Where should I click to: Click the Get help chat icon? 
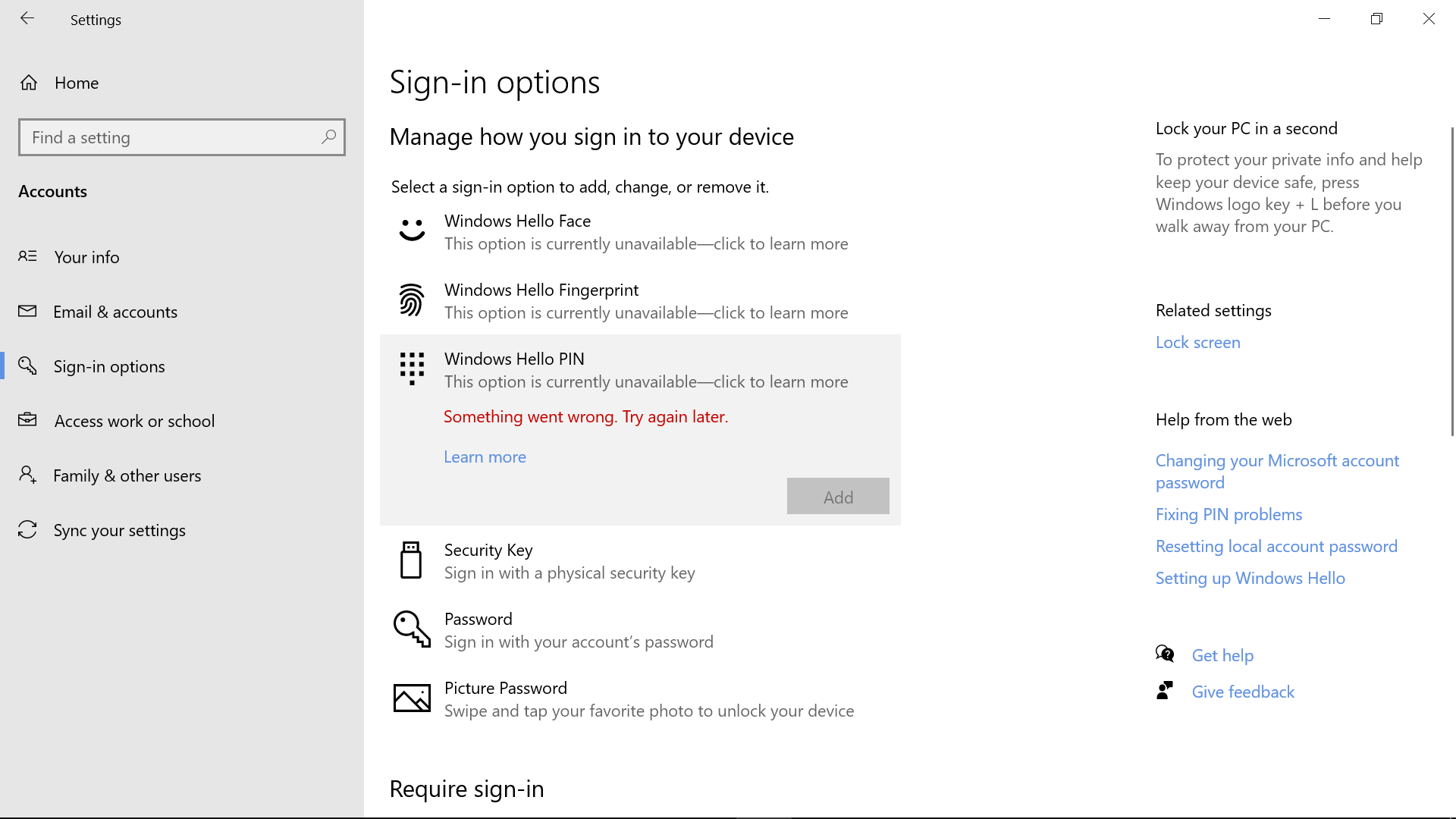pos(1165,654)
